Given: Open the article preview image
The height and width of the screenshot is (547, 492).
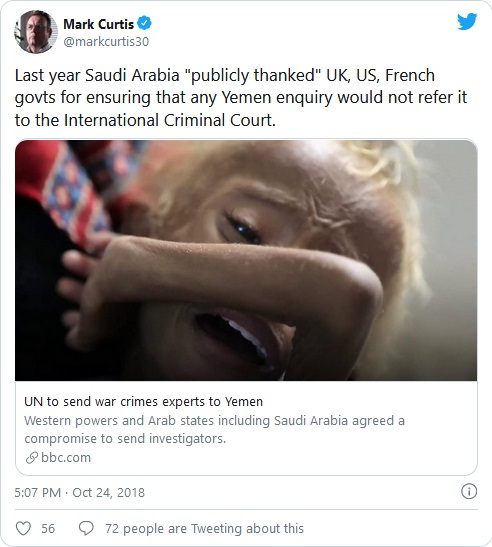Looking at the screenshot, I should 246,260.
